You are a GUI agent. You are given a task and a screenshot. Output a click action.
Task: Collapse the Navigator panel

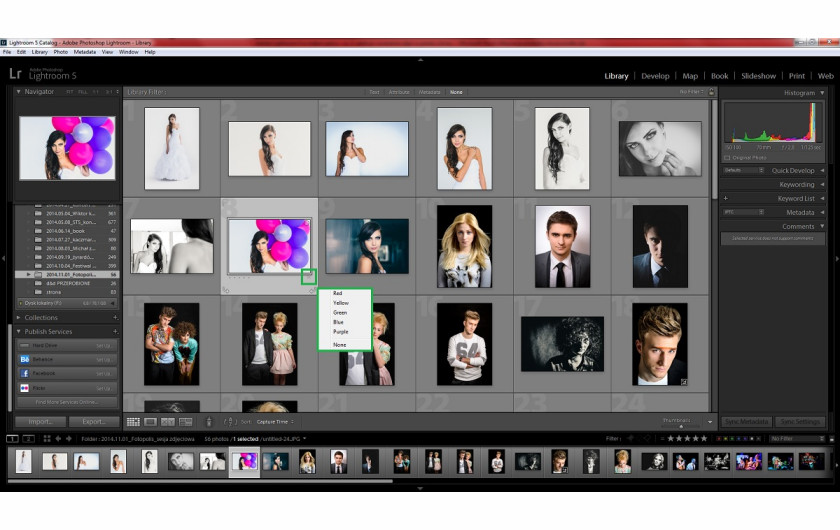click(19, 92)
